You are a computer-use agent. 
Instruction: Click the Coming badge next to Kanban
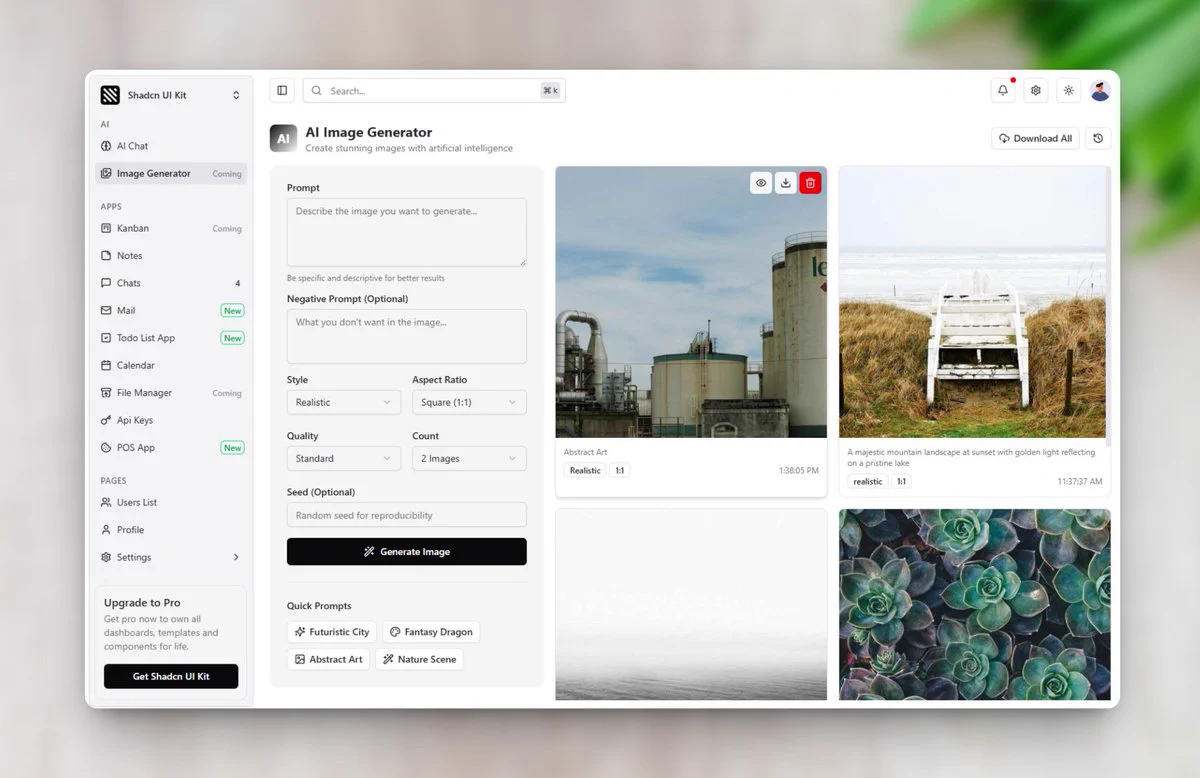[227, 228]
